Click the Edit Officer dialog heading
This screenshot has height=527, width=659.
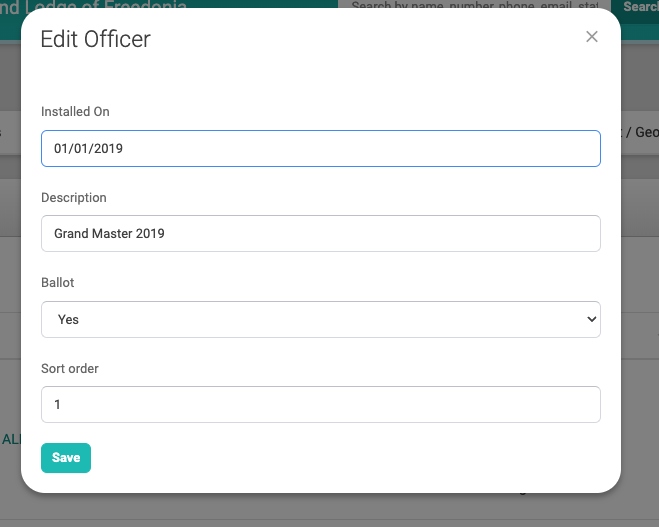coord(95,39)
